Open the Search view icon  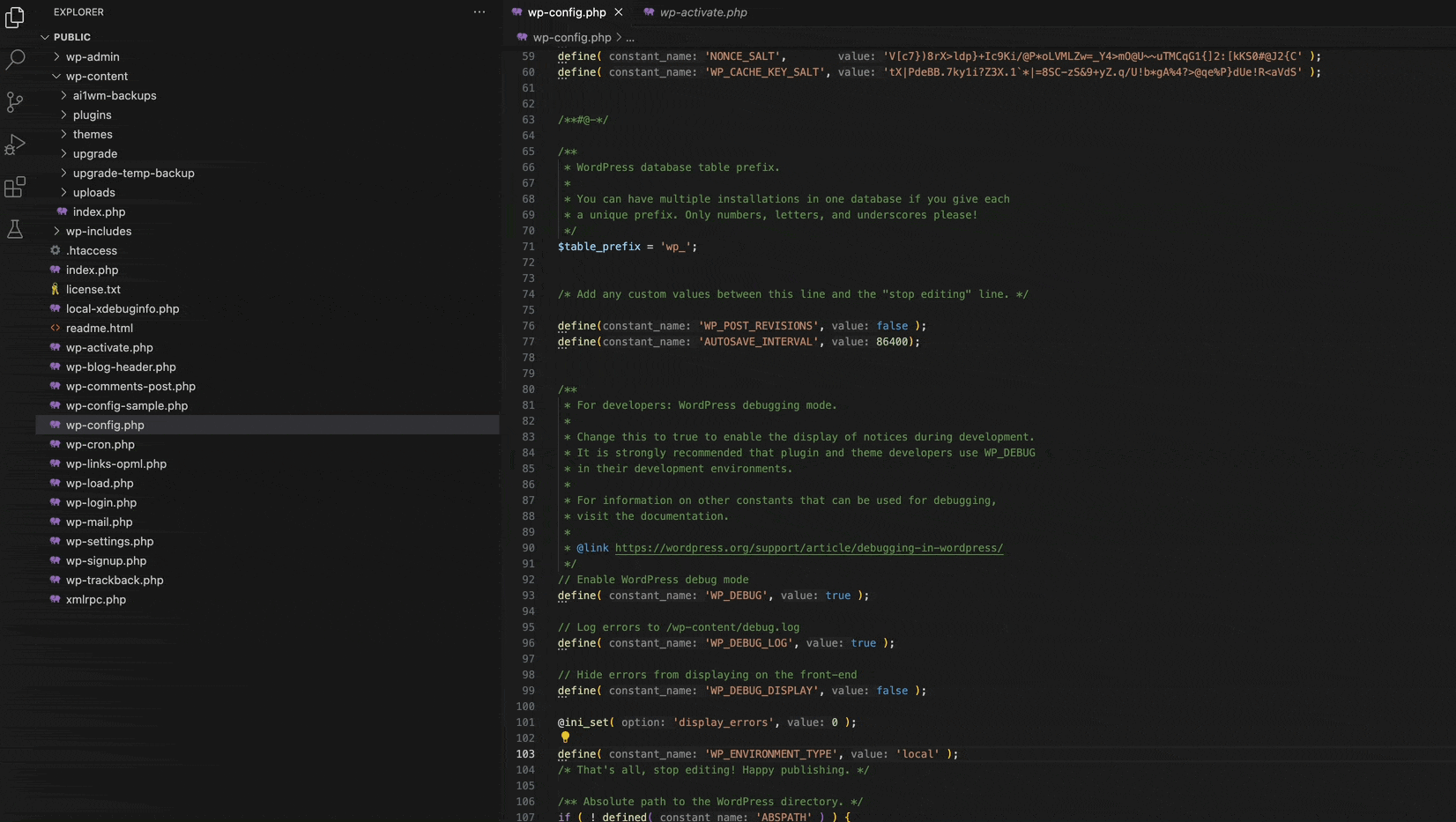click(15, 59)
